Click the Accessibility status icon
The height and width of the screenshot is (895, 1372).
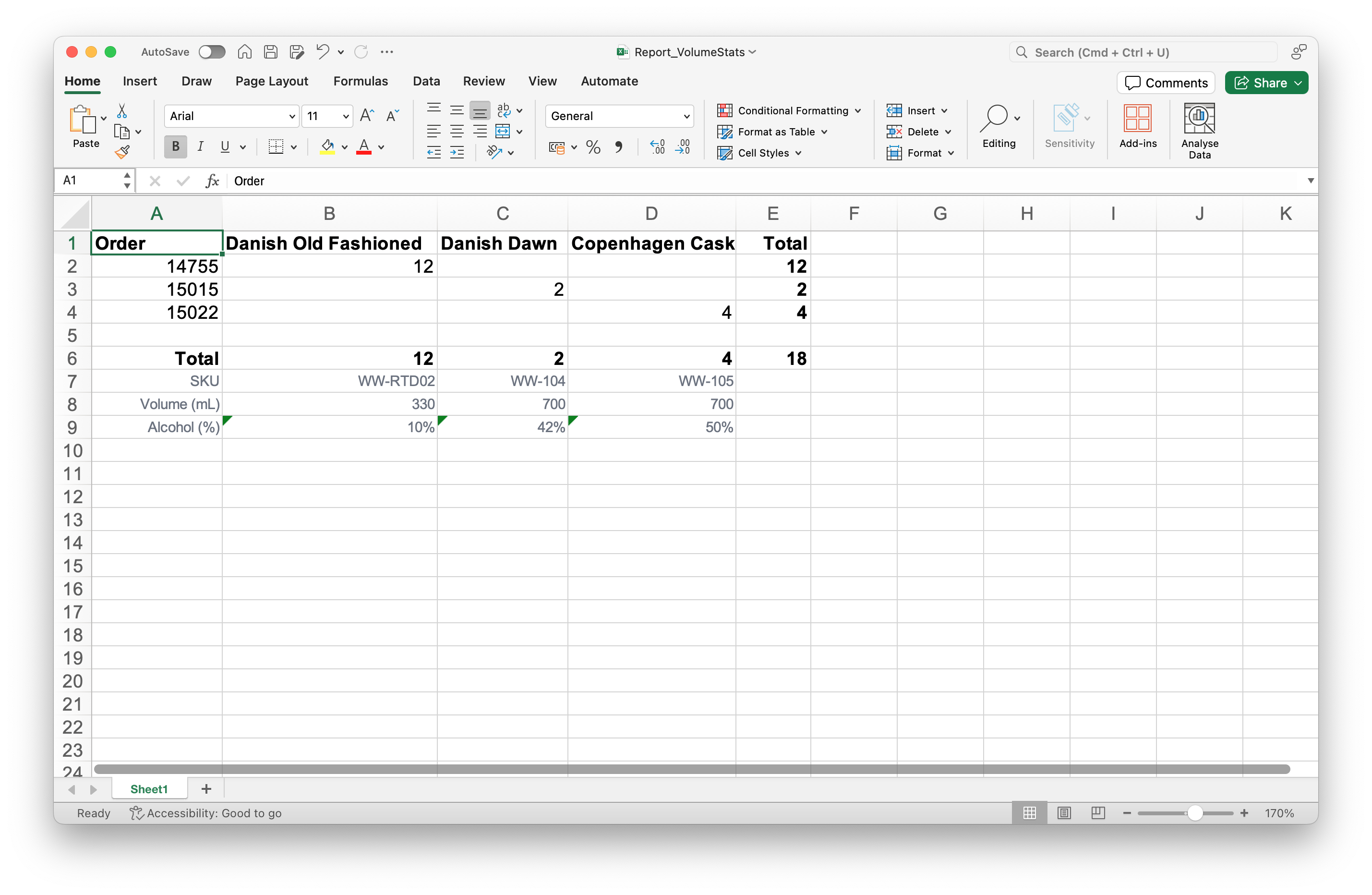click(136, 813)
